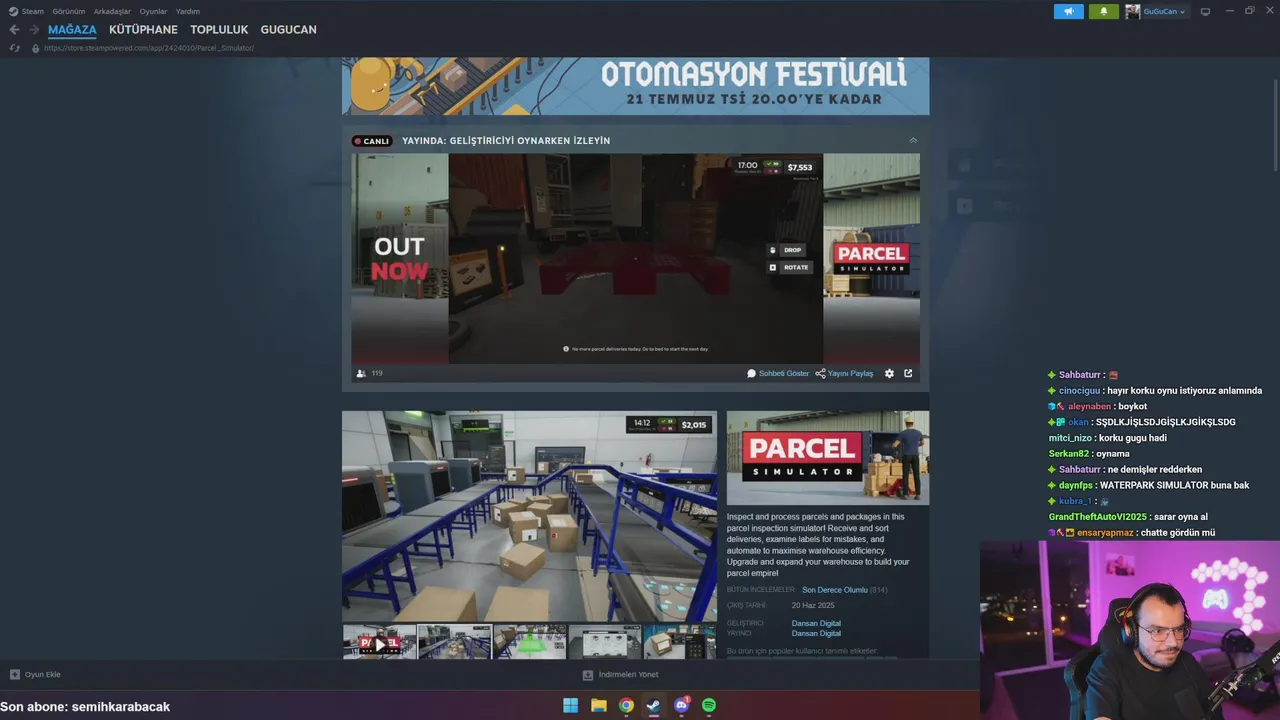Open Discord from the taskbar

(681, 706)
